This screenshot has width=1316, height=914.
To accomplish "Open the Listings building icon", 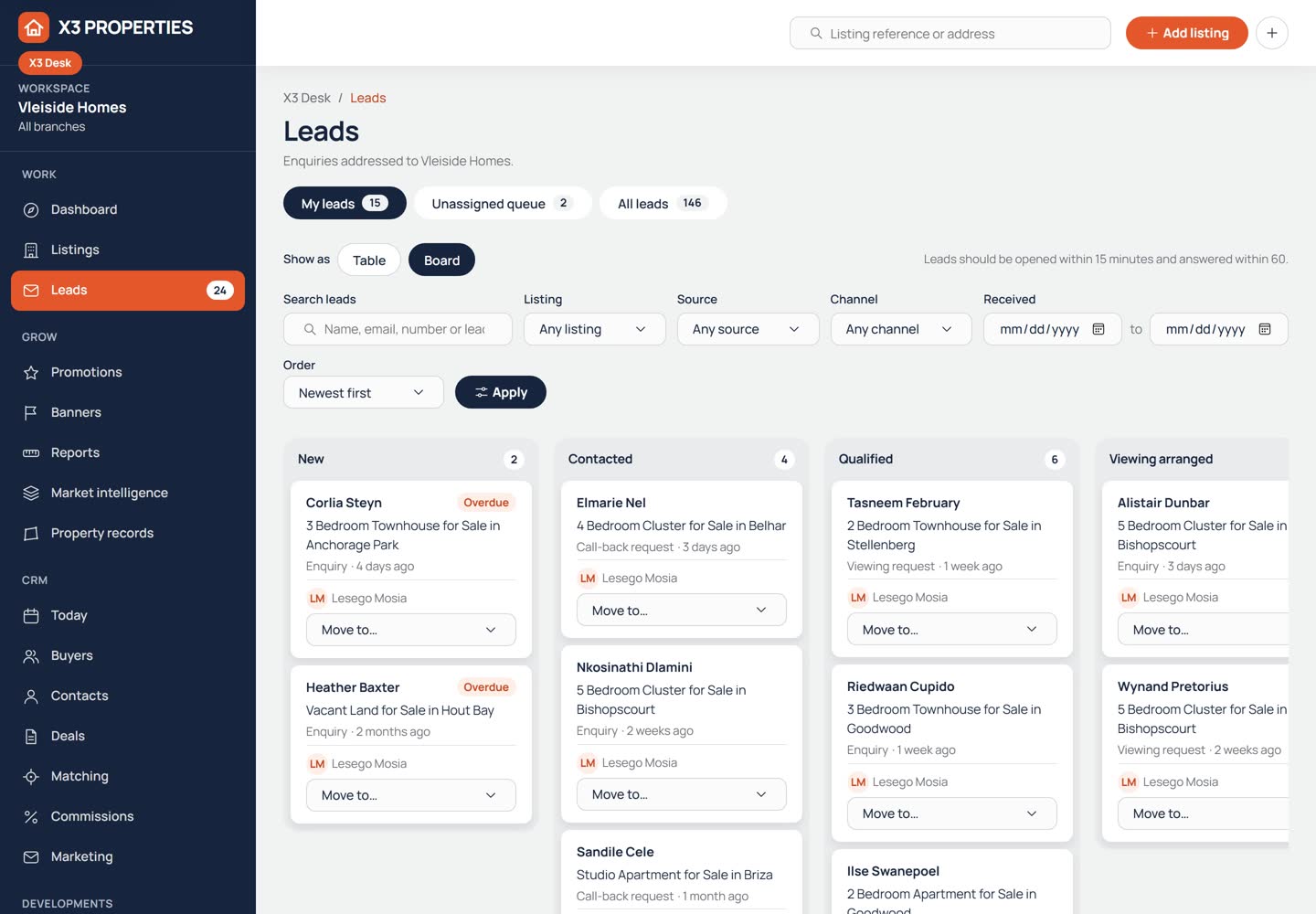I will (31, 250).
